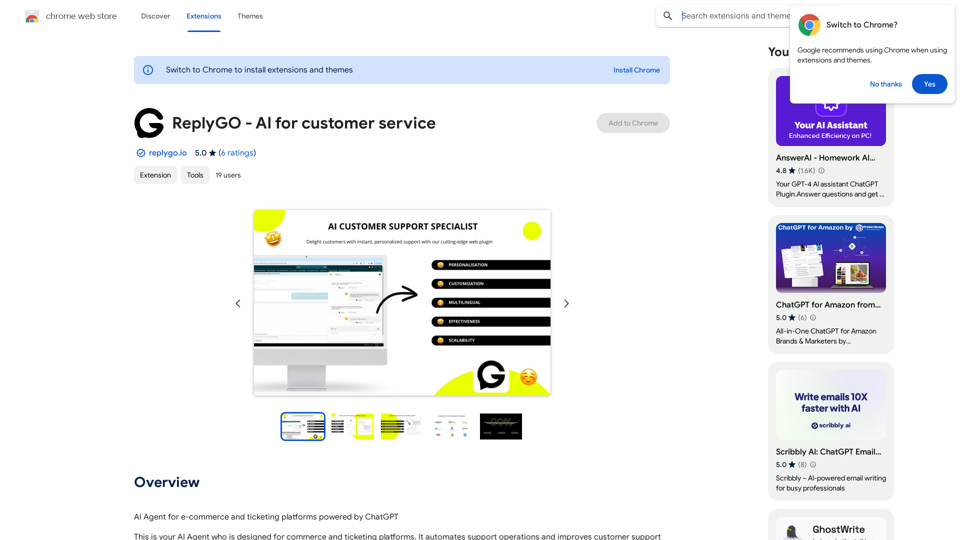Viewport: 960px width, 540px height.
Task: Click the info icon beside Scribbly rating
Action: (813, 465)
